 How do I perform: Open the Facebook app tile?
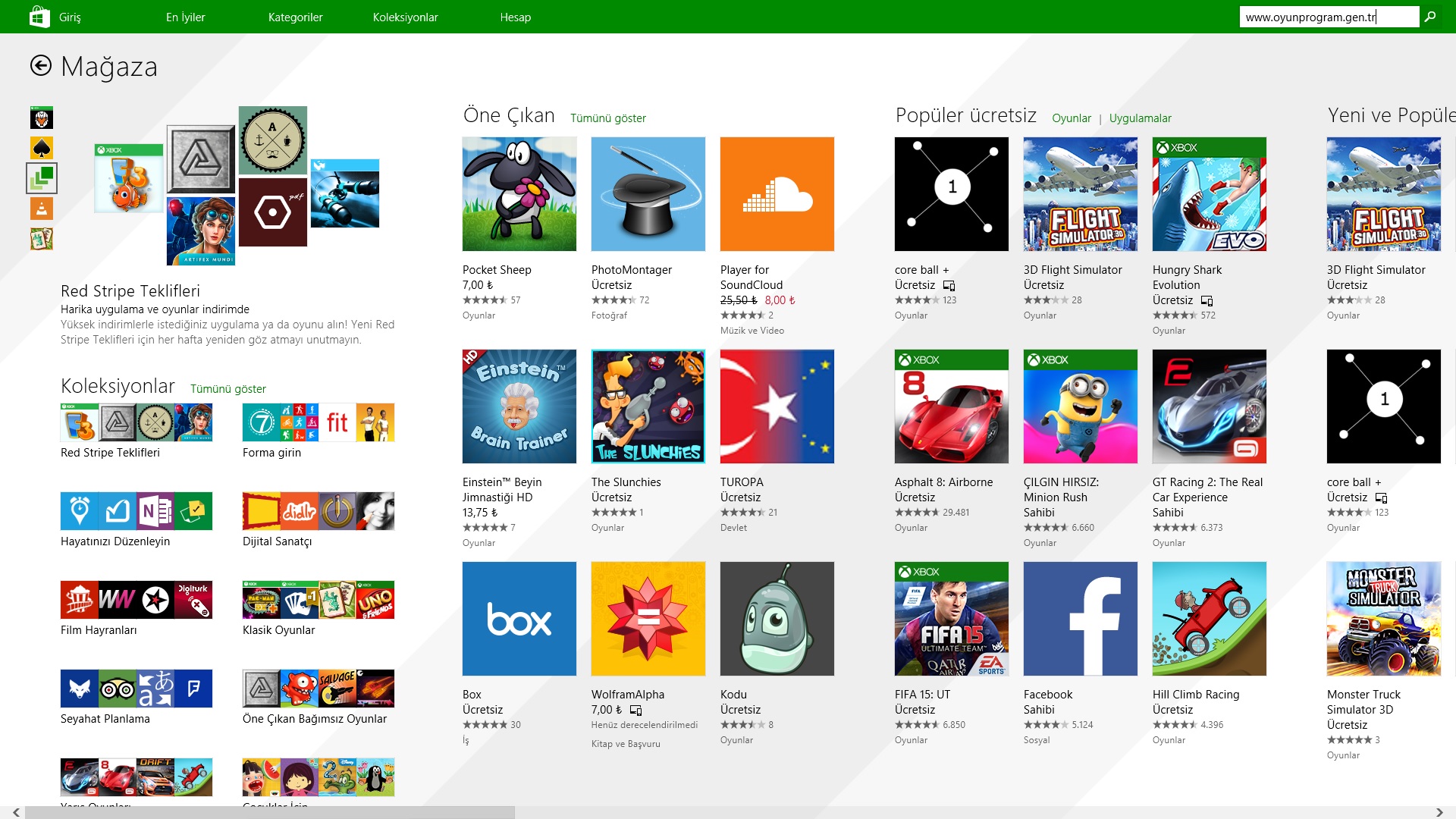(x=1081, y=619)
